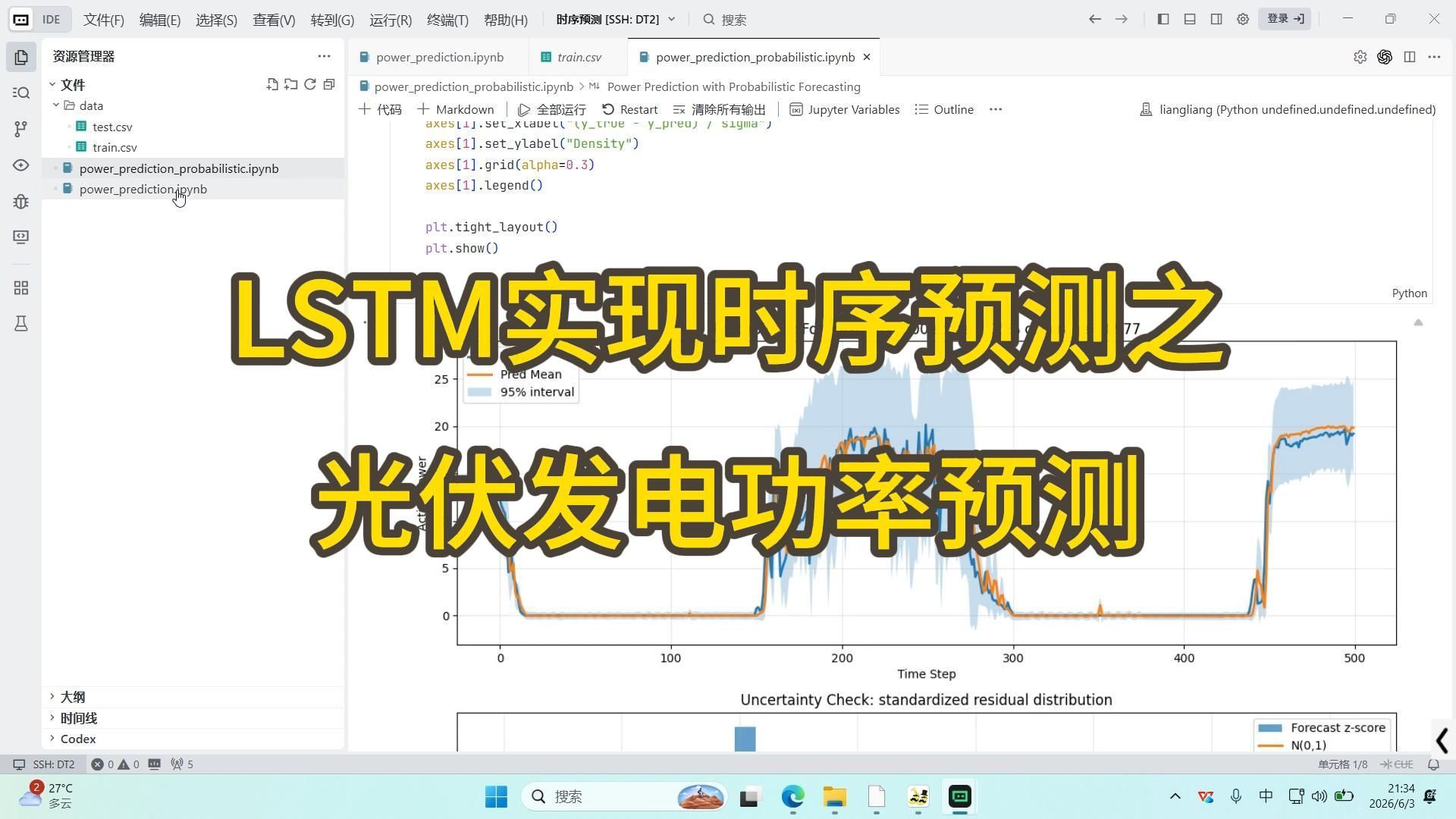Open the Testing flask view

pos(21,324)
